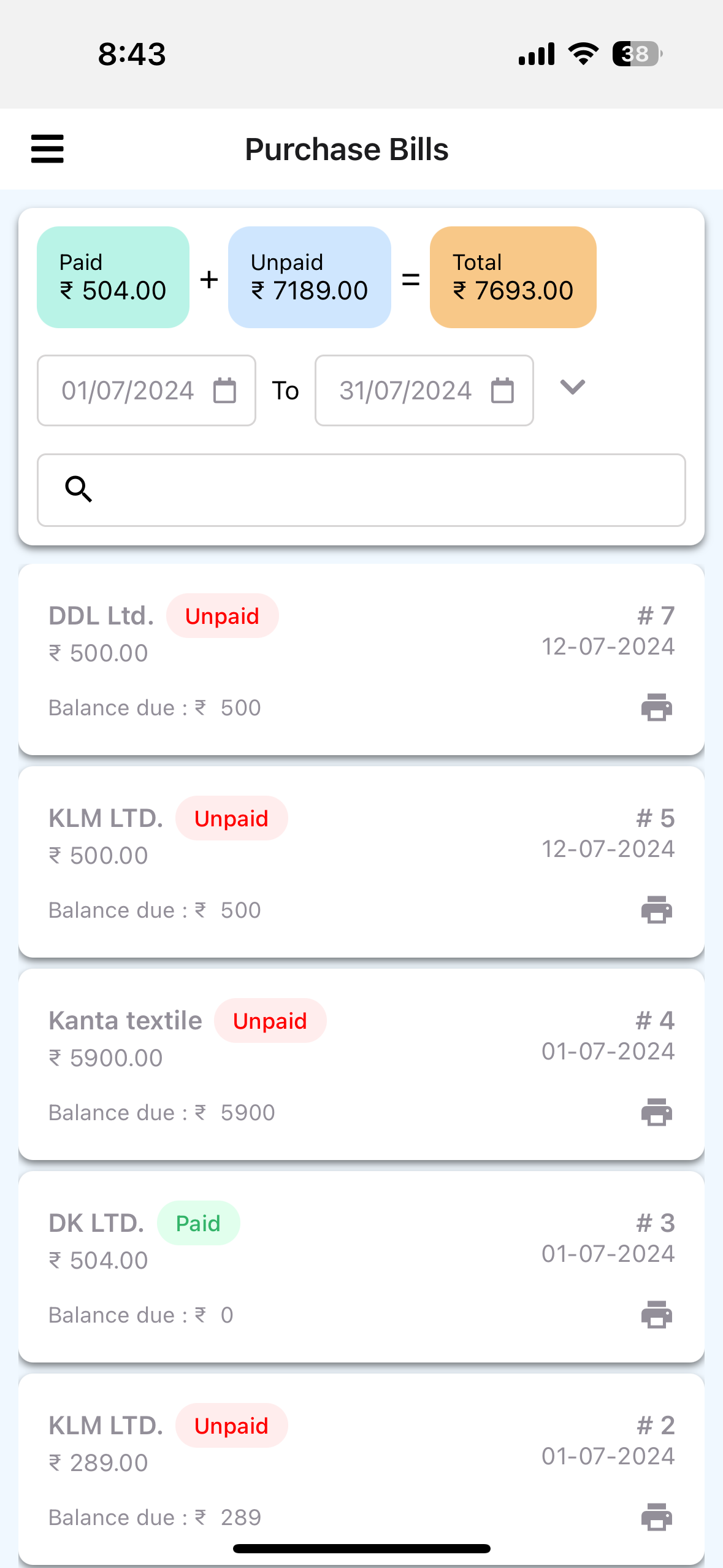Edit the 31/07/2024 to-date field
Viewport: 723px width, 1568px height.
point(424,391)
